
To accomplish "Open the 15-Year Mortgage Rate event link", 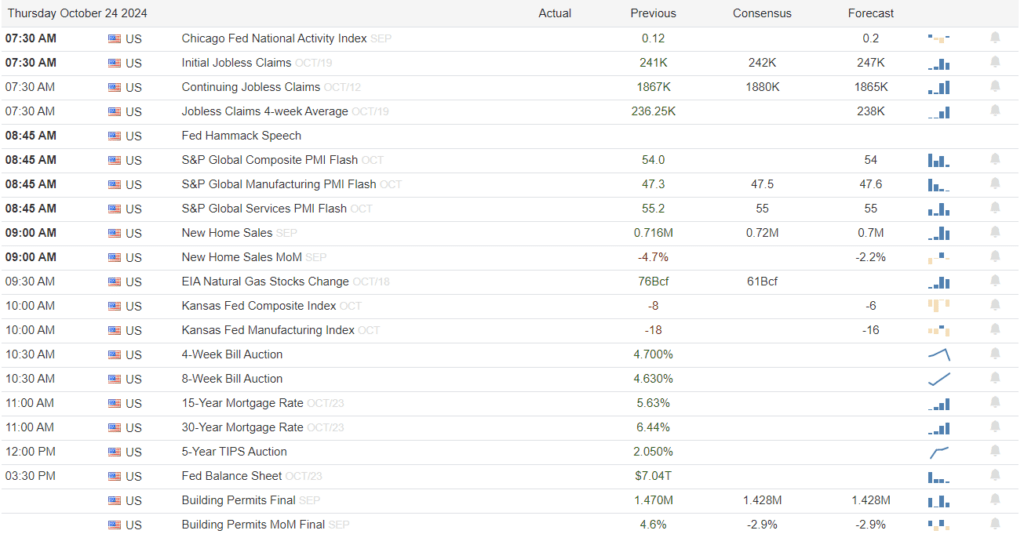I will (242, 404).
